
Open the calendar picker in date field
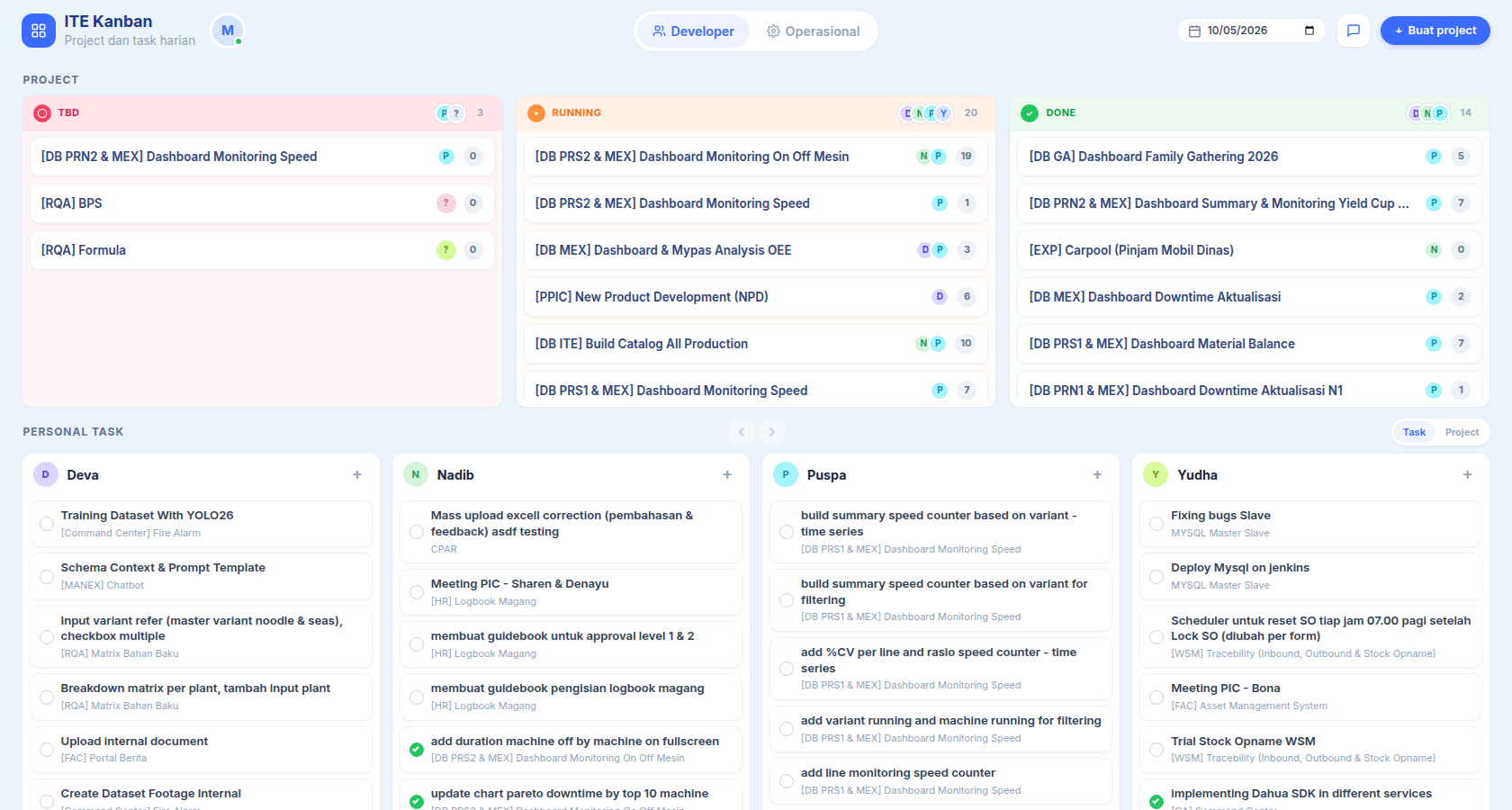[1309, 31]
